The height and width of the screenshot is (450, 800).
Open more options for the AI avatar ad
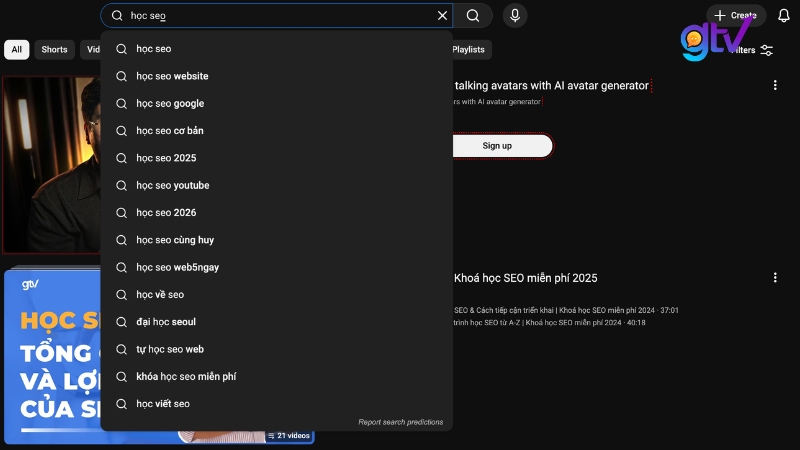[x=775, y=86]
